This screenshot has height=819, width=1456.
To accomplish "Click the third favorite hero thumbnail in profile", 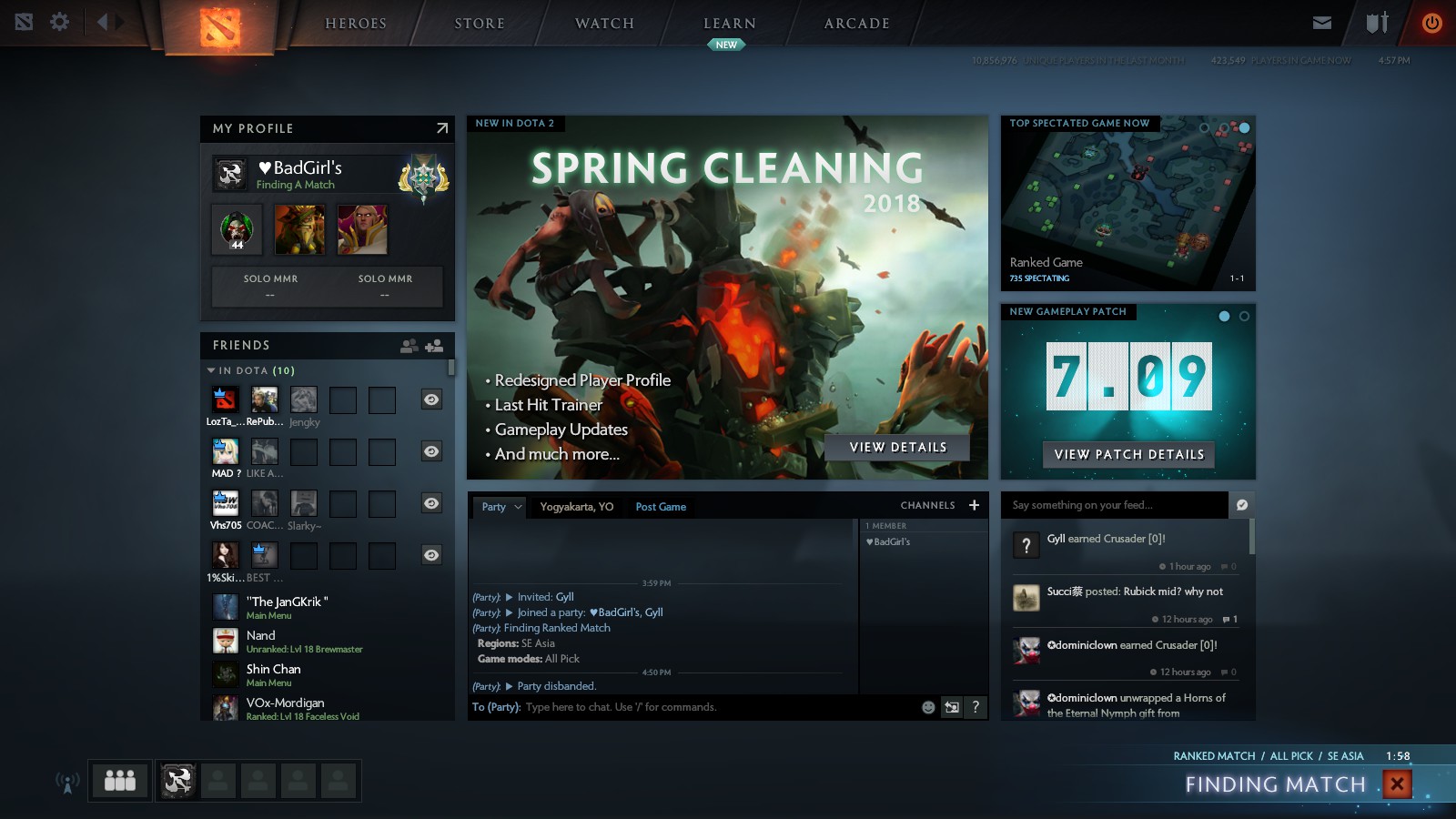I will click(x=362, y=228).
